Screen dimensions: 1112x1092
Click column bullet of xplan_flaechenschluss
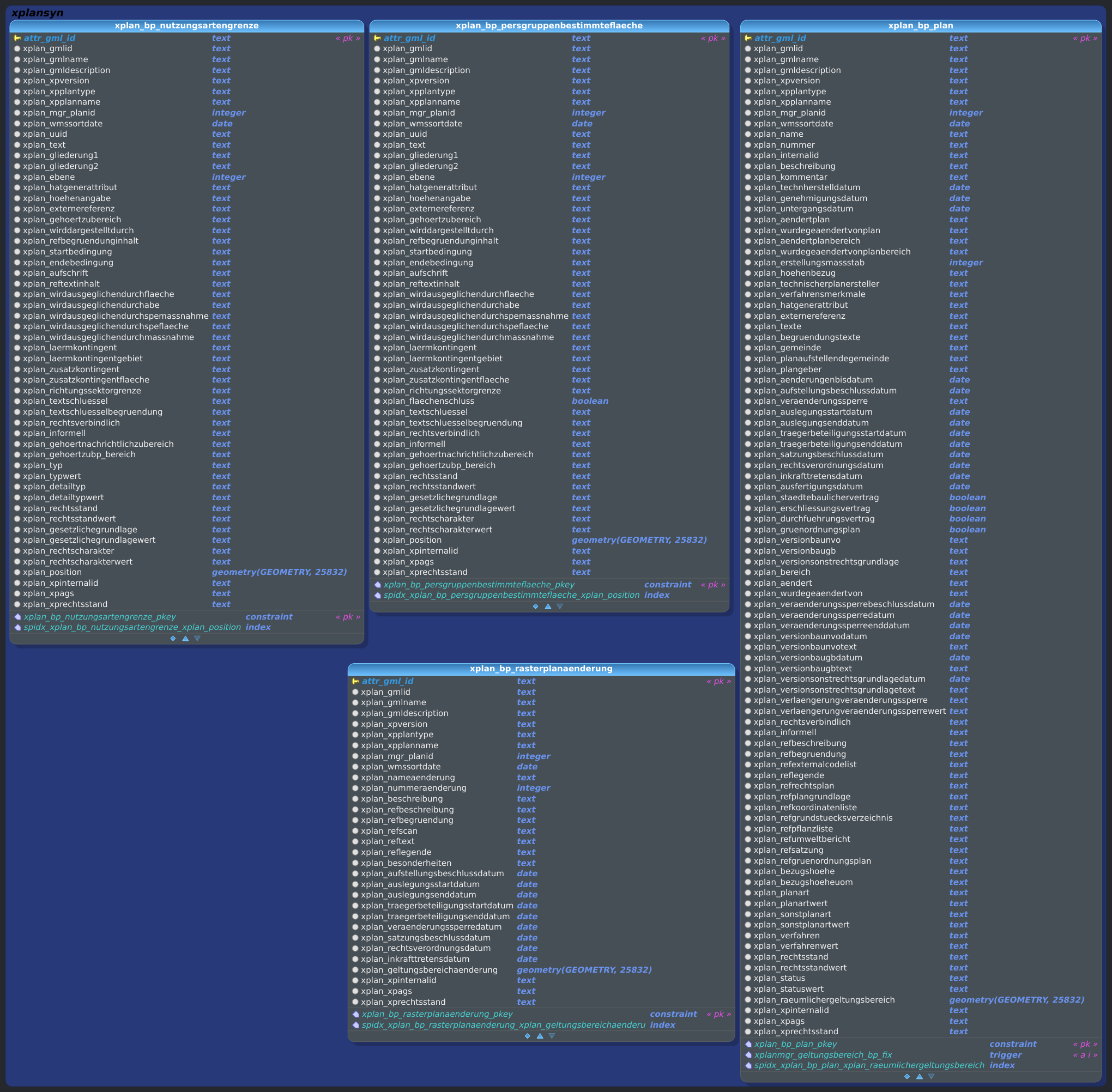pos(377,402)
